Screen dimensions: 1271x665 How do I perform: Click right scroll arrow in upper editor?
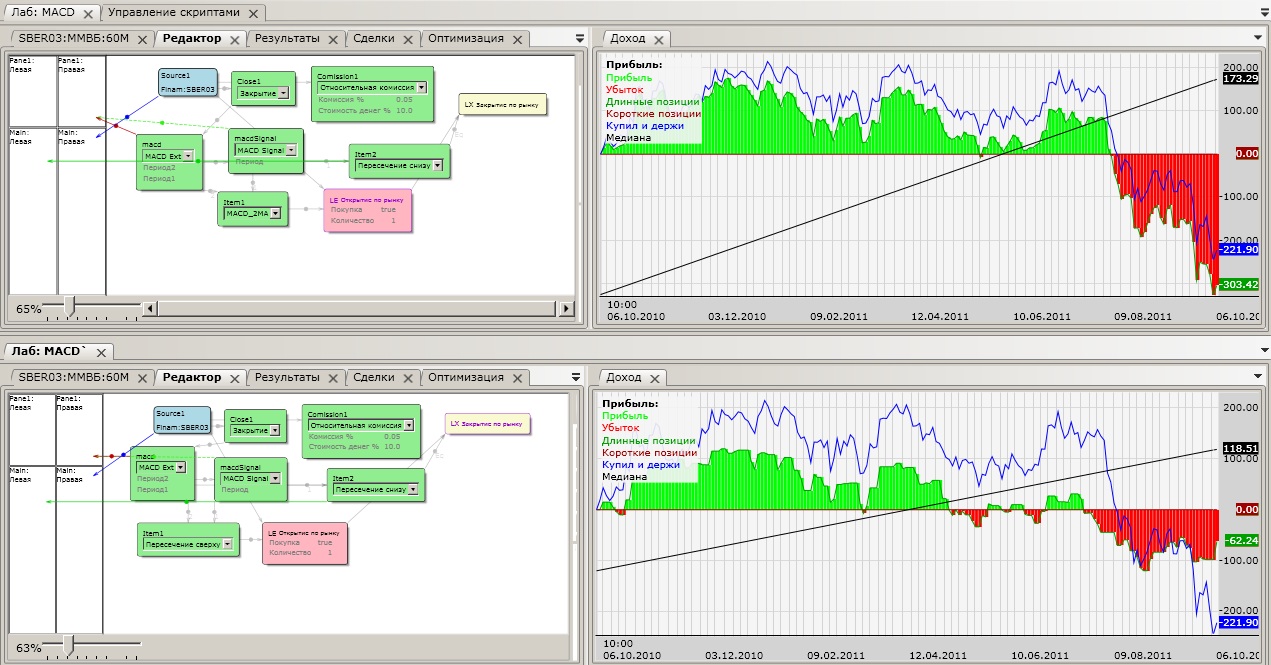[x=567, y=308]
